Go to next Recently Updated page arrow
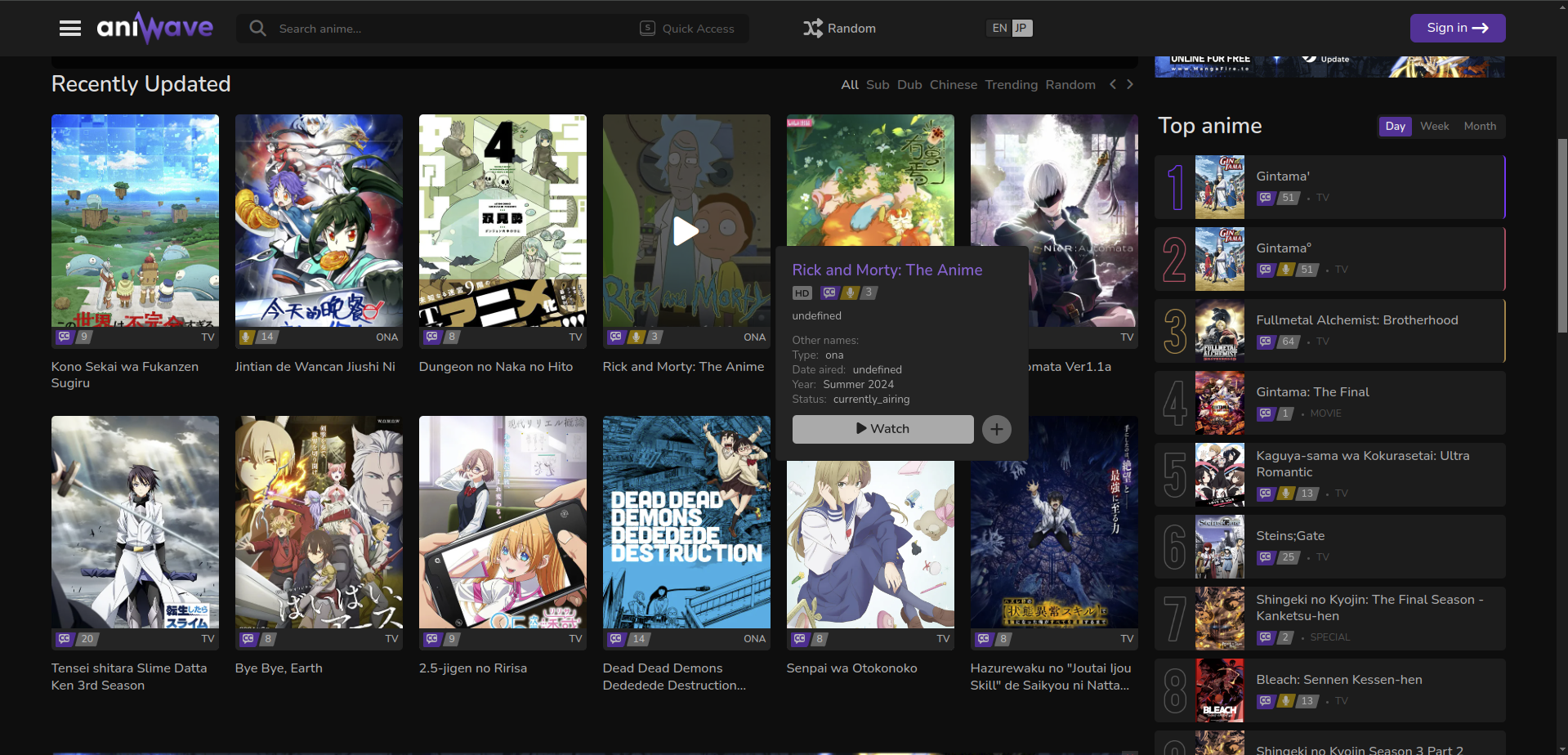The width and height of the screenshot is (1568, 755). (1130, 84)
